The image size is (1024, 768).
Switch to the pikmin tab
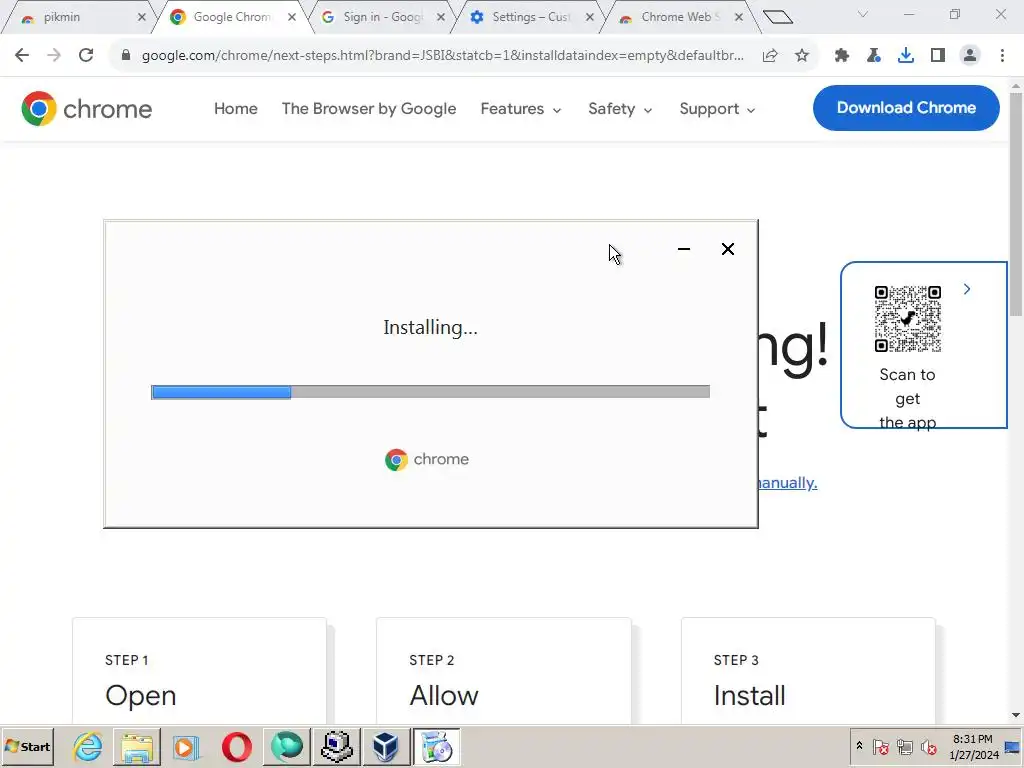click(77, 17)
